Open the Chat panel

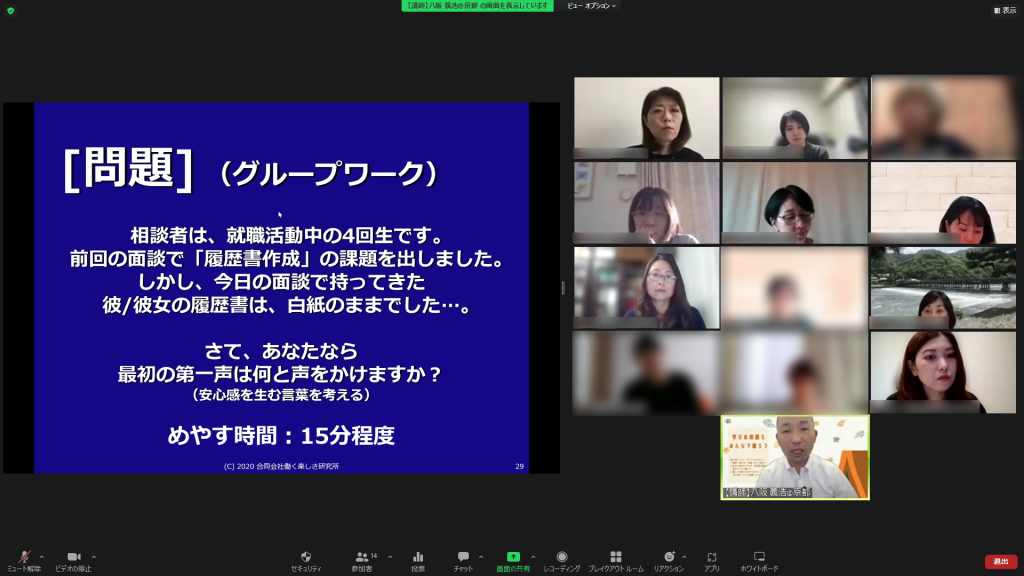(x=463, y=558)
